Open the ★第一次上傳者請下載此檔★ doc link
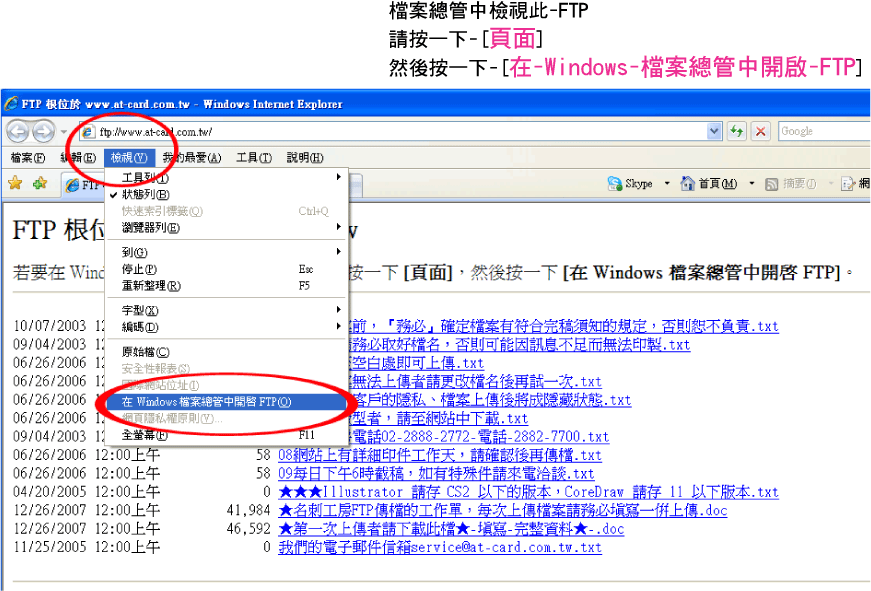Image resolution: width=871 pixels, height=591 pixels. pyautogui.click(x=450, y=529)
